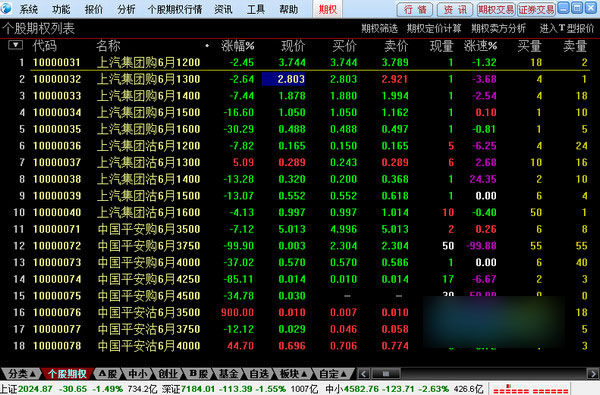Sort by 买价 column header

(345, 46)
